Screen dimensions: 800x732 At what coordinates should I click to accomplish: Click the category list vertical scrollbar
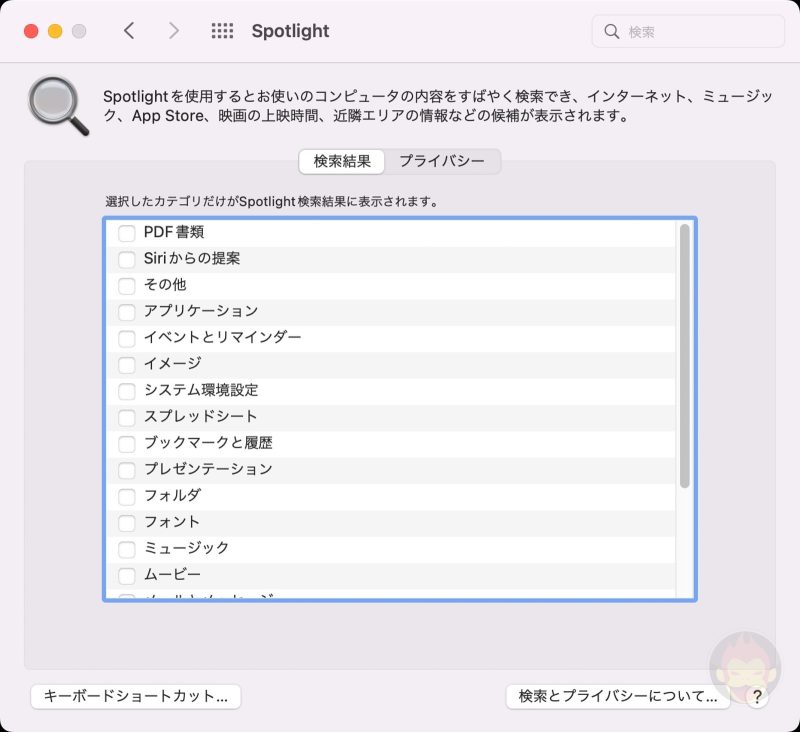point(685,356)
